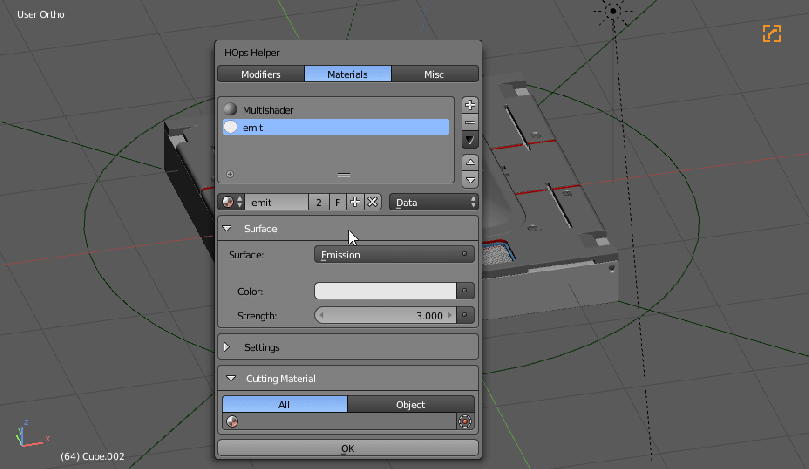The image size is (809, 469).
Task: Move material slot up in list
Action: click(470, 162)
